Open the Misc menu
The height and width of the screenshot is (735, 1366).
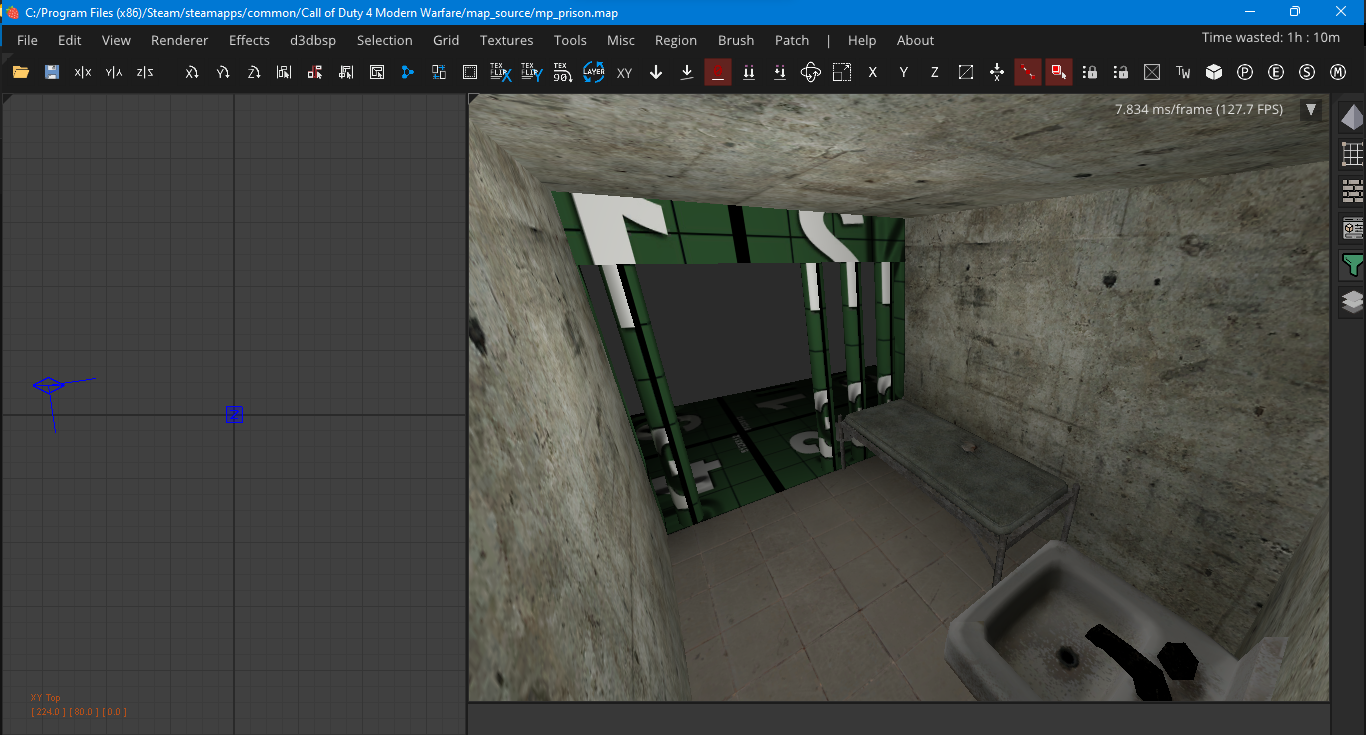[621, 40]
